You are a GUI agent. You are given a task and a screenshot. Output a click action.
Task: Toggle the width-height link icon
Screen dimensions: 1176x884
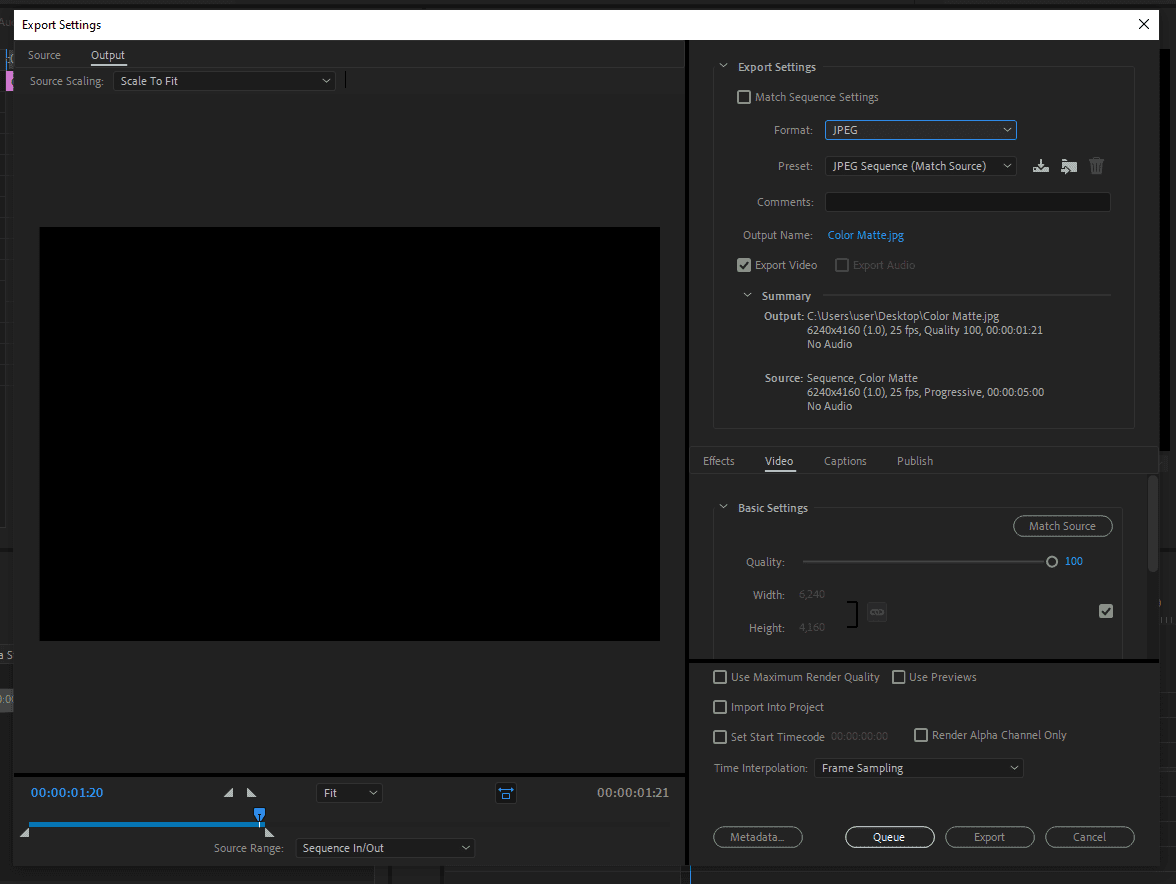[877, 611]
